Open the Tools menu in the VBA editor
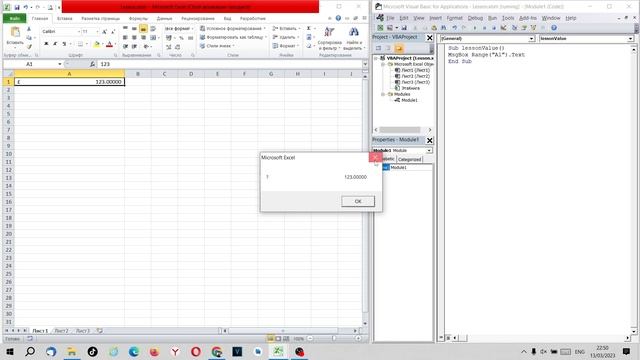The image size is (640, 360). (508, 18)
